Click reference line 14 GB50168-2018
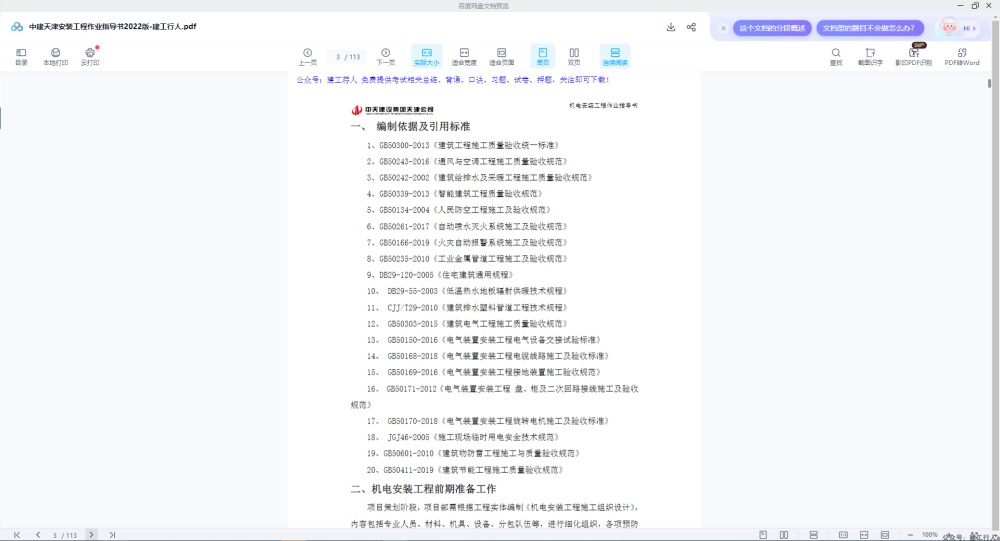The image size is (1000, 541). [488, 356]
